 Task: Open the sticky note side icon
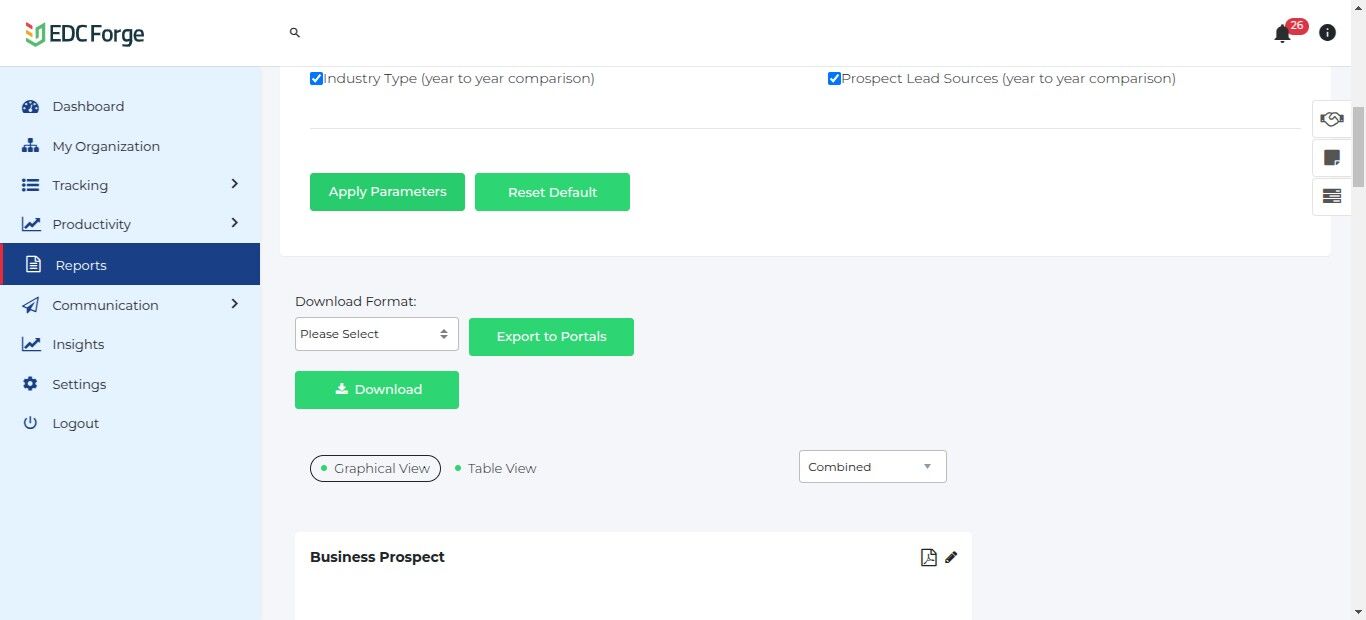pyautogui.click(x=1331, y=158)
